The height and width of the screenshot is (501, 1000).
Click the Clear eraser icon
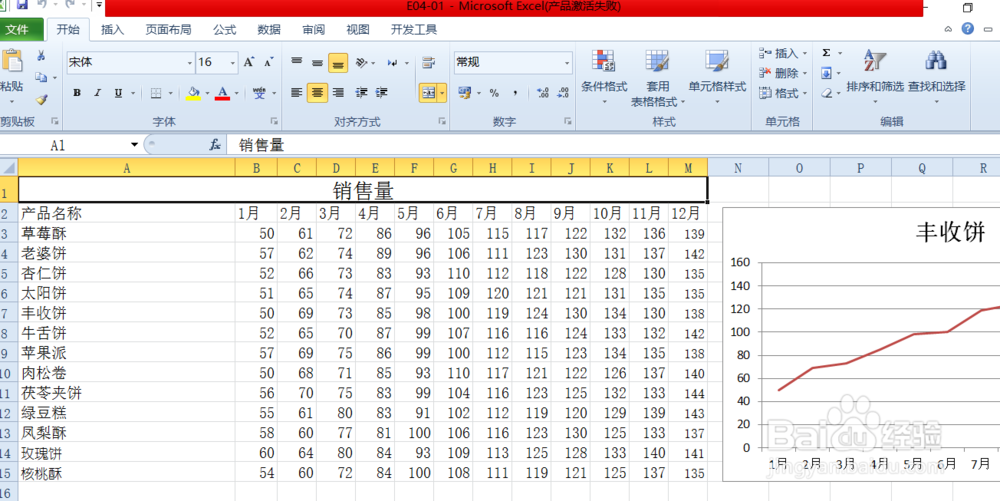click(x=827, y=94)
